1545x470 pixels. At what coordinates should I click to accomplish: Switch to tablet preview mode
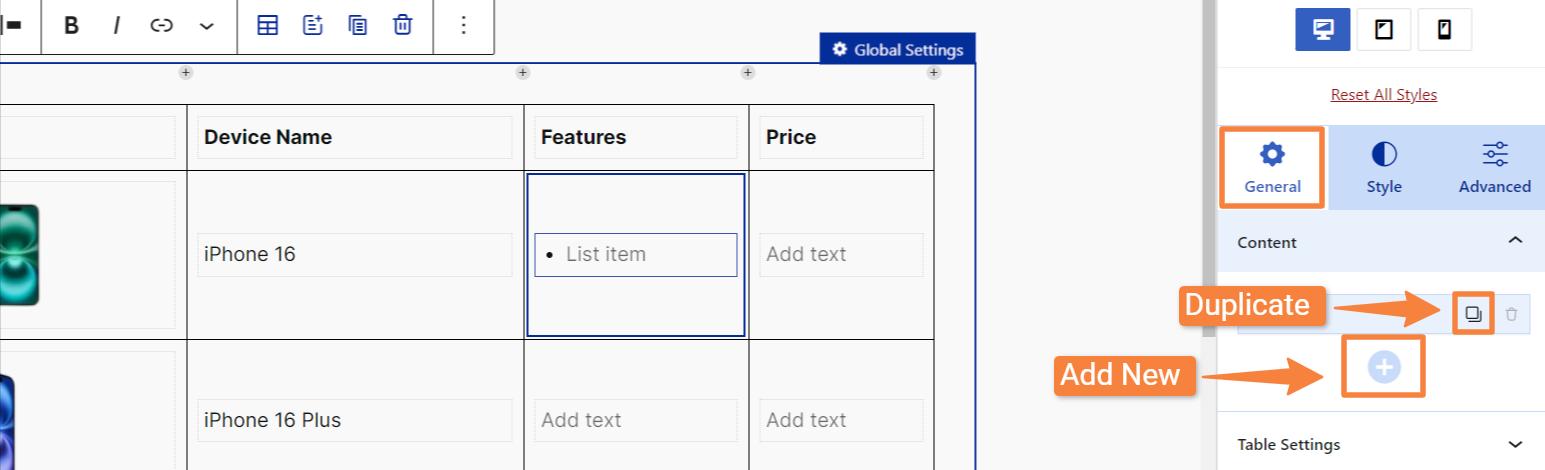[1384, 30]
